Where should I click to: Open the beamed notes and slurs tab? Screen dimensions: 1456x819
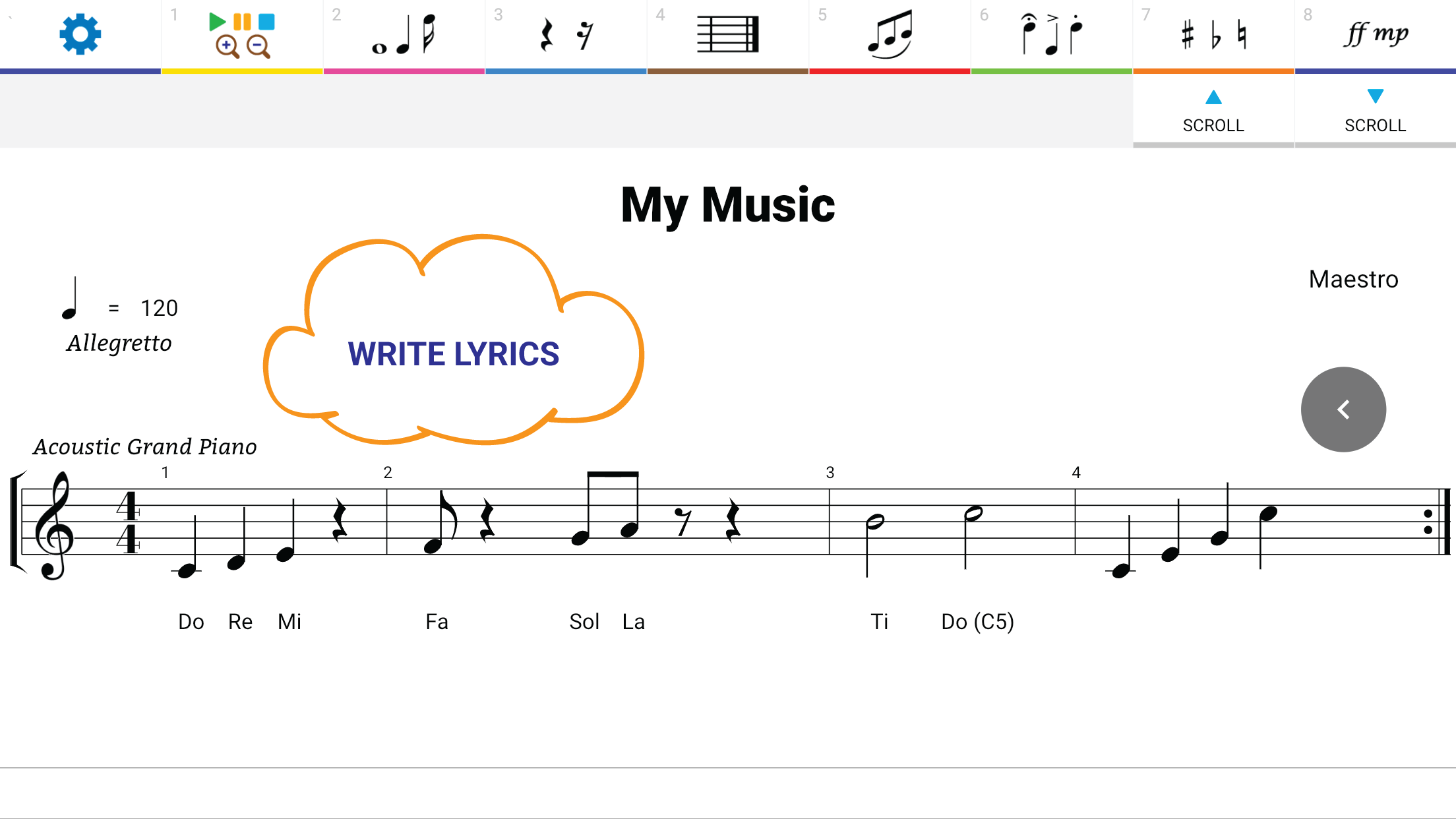point(890,34)
